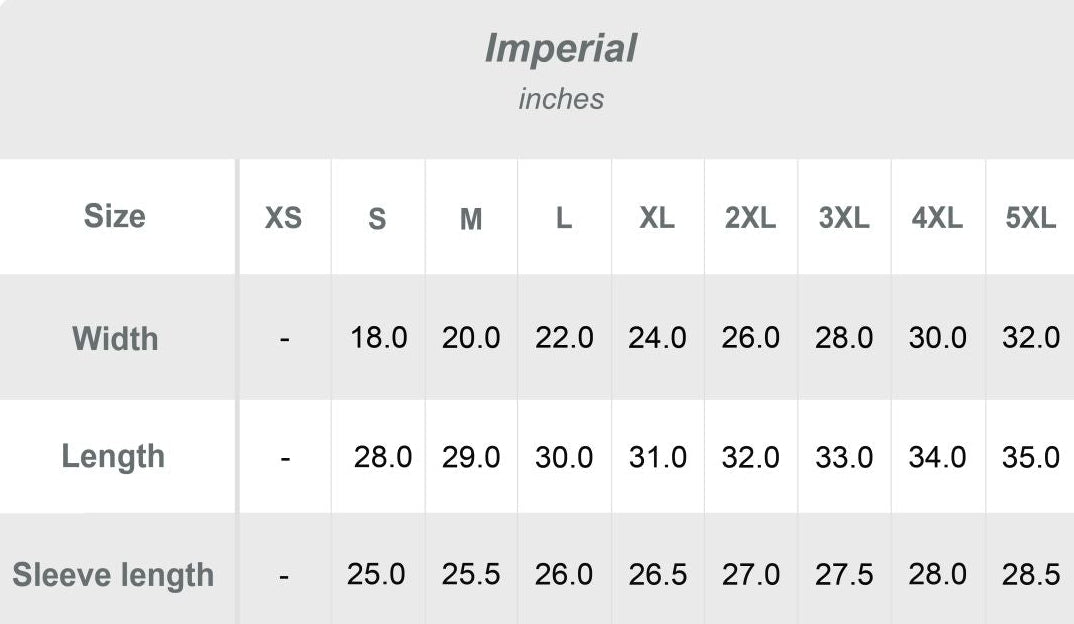Click the Length row label
The image size is (1074, 624).
[x=113, y=456]
